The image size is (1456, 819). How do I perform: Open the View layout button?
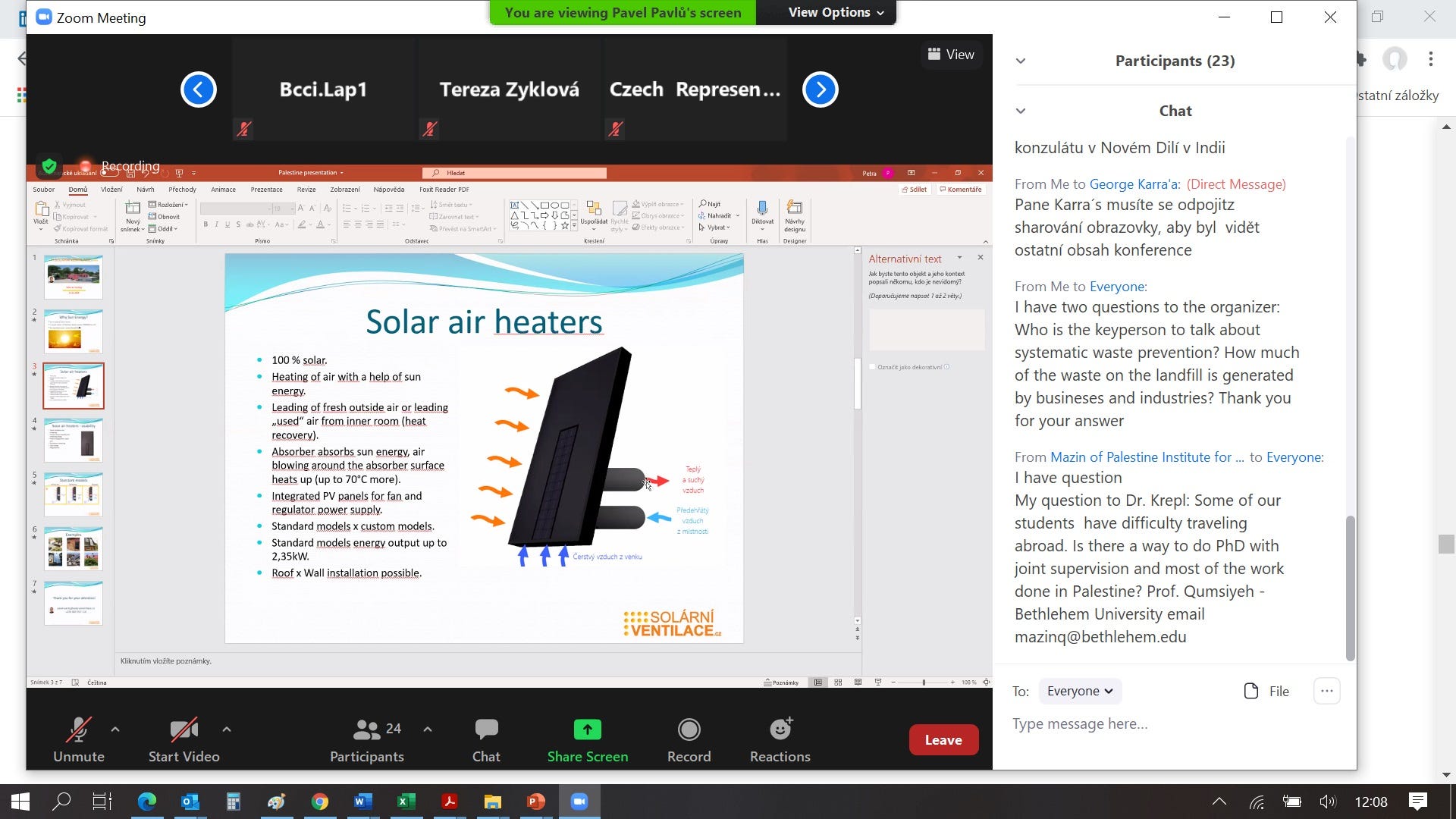(x=951, y=55)
